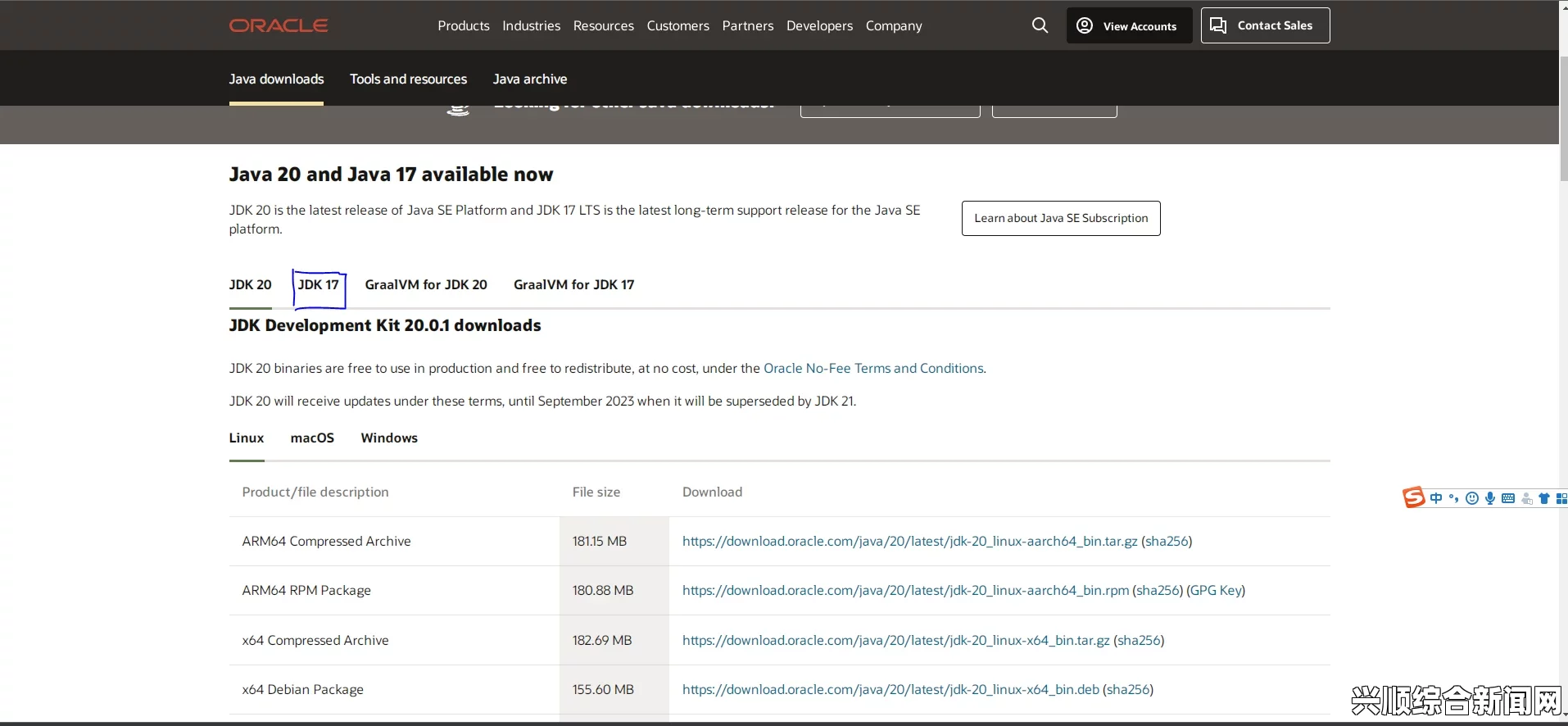Open Oracle No-Fee Terms and Conditions link

873,368
